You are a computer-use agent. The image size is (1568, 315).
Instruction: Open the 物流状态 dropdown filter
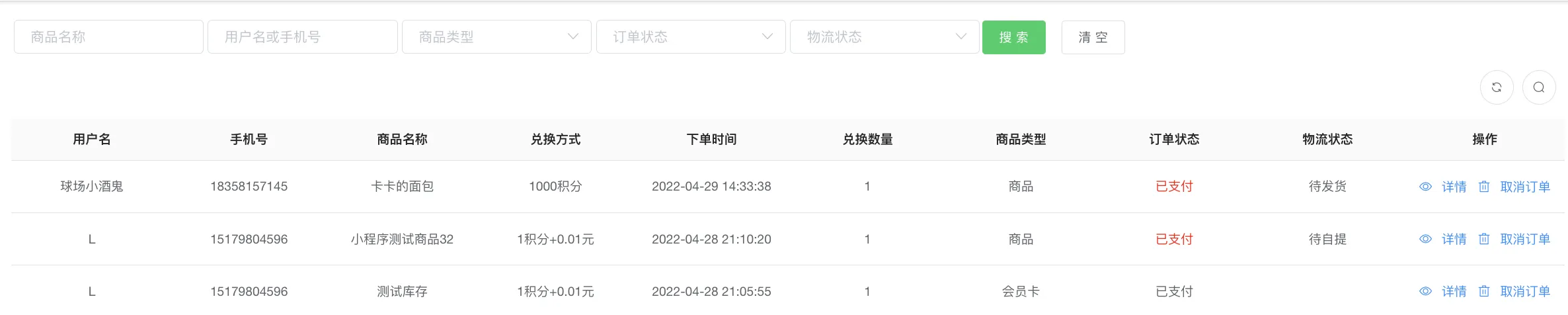884,37
